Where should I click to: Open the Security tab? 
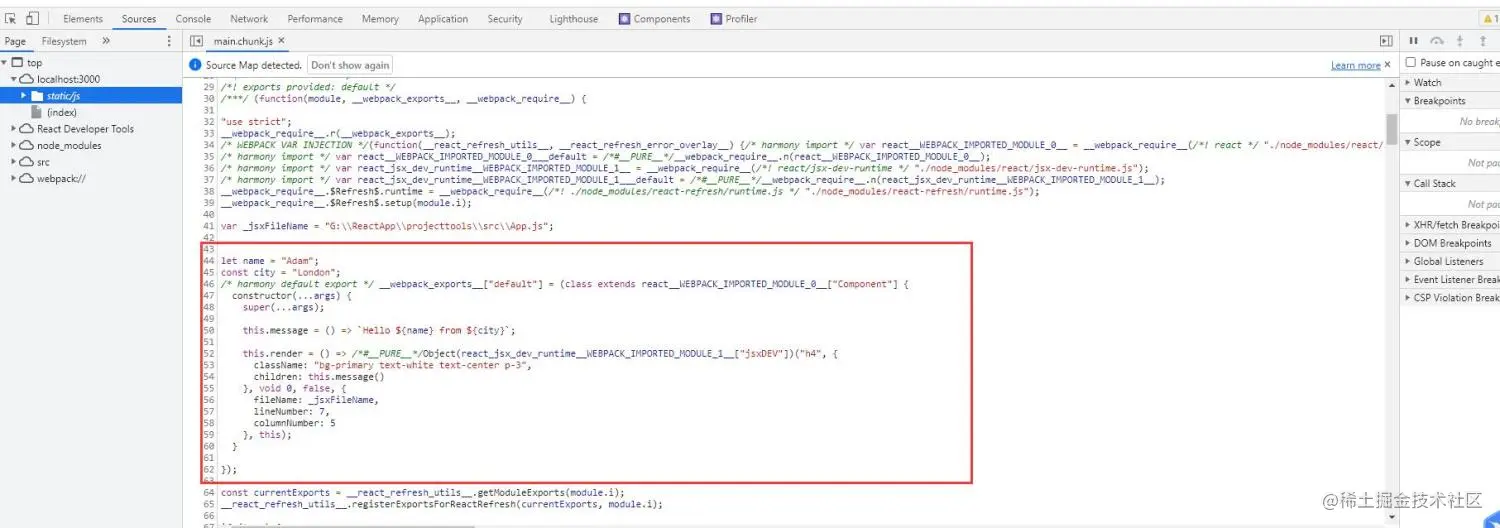click(x=505, y=19)
